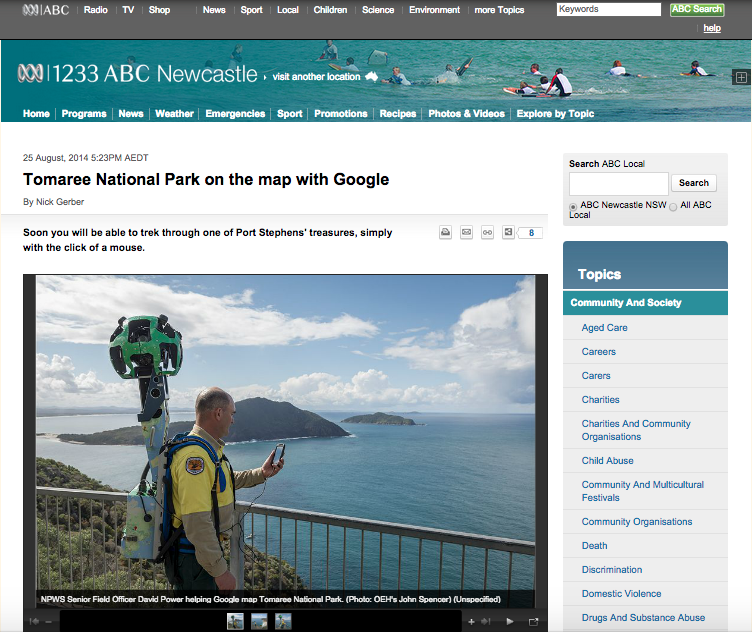Email the article using envelope icon
This screenshot has height=632, width=752.
pyautogui.click(x=466, y=233)
